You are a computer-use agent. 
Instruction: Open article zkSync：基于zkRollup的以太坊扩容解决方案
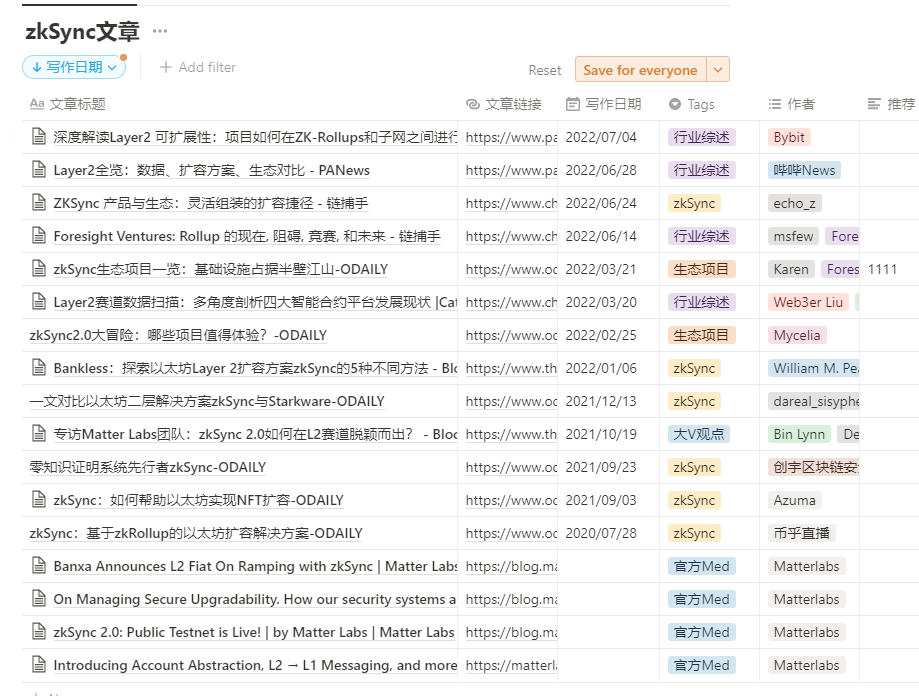196,533
